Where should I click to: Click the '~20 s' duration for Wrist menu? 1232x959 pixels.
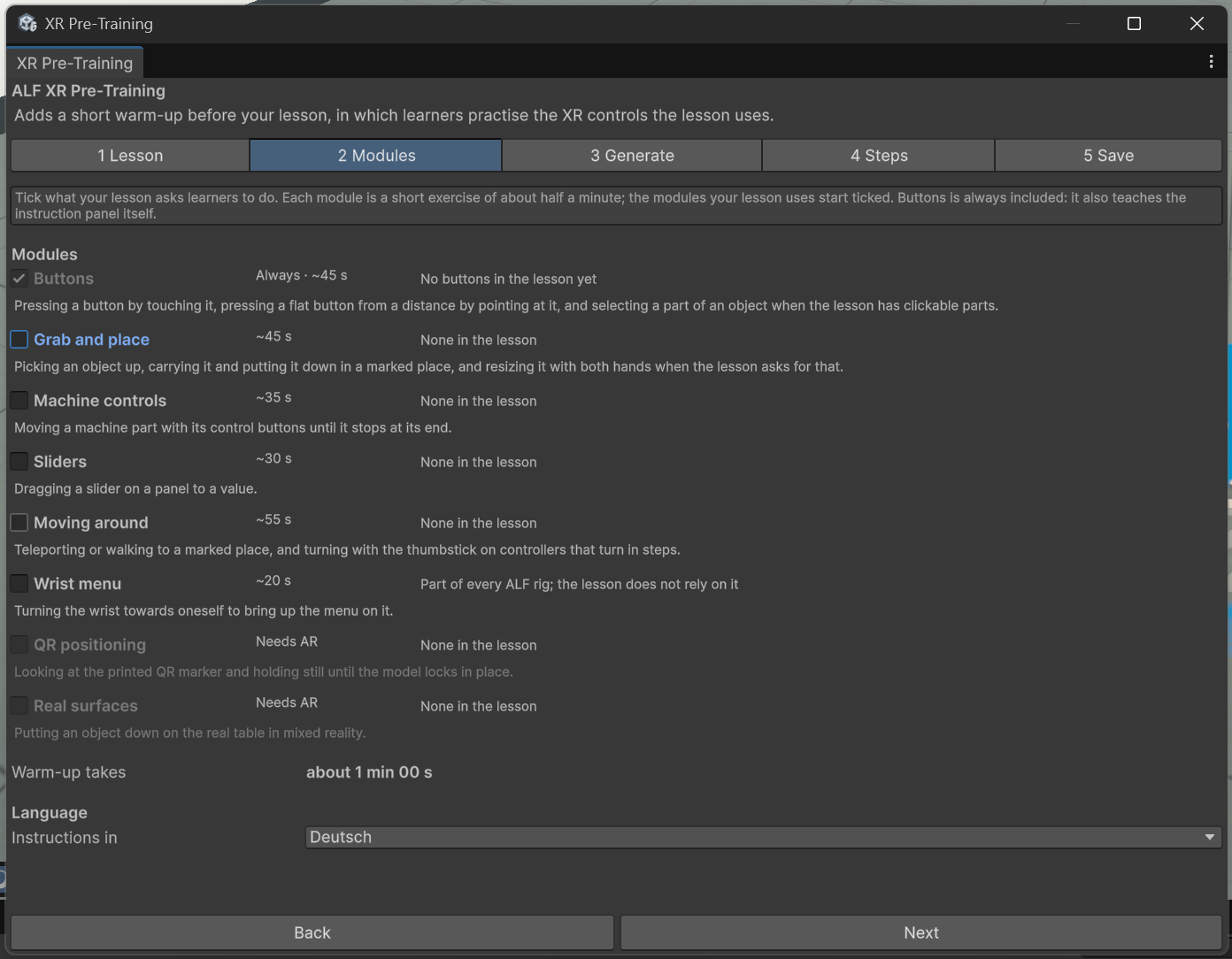[x=273, y=580]
